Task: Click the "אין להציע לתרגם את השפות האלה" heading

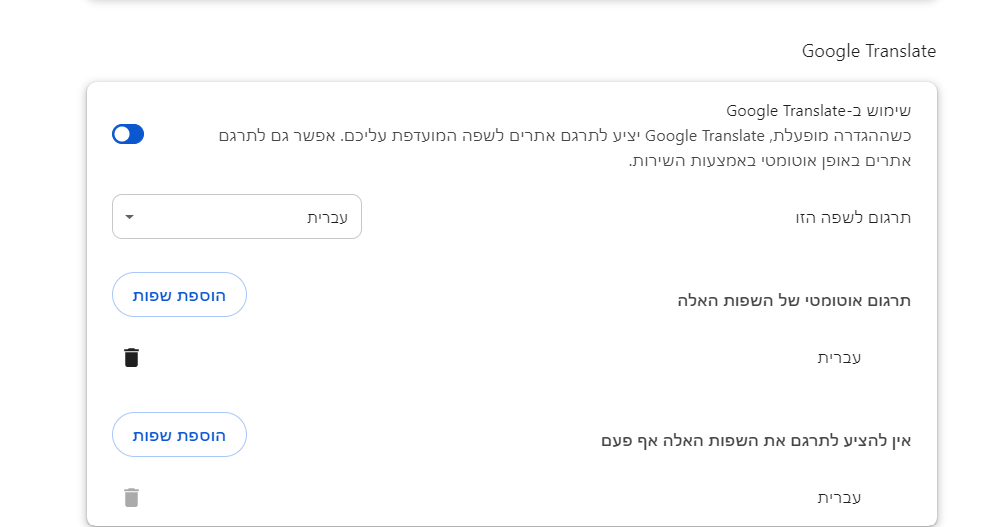Action: click(x=755, y=440)
